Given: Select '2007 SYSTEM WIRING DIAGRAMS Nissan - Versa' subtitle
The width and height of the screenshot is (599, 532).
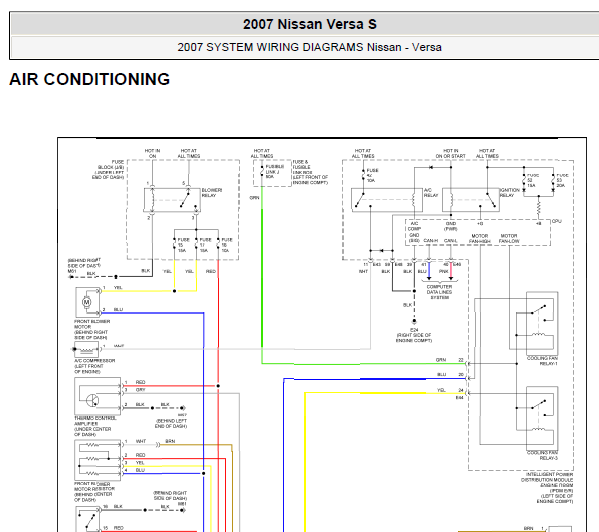Looking at the screenshot, I should tap(309, 47).
